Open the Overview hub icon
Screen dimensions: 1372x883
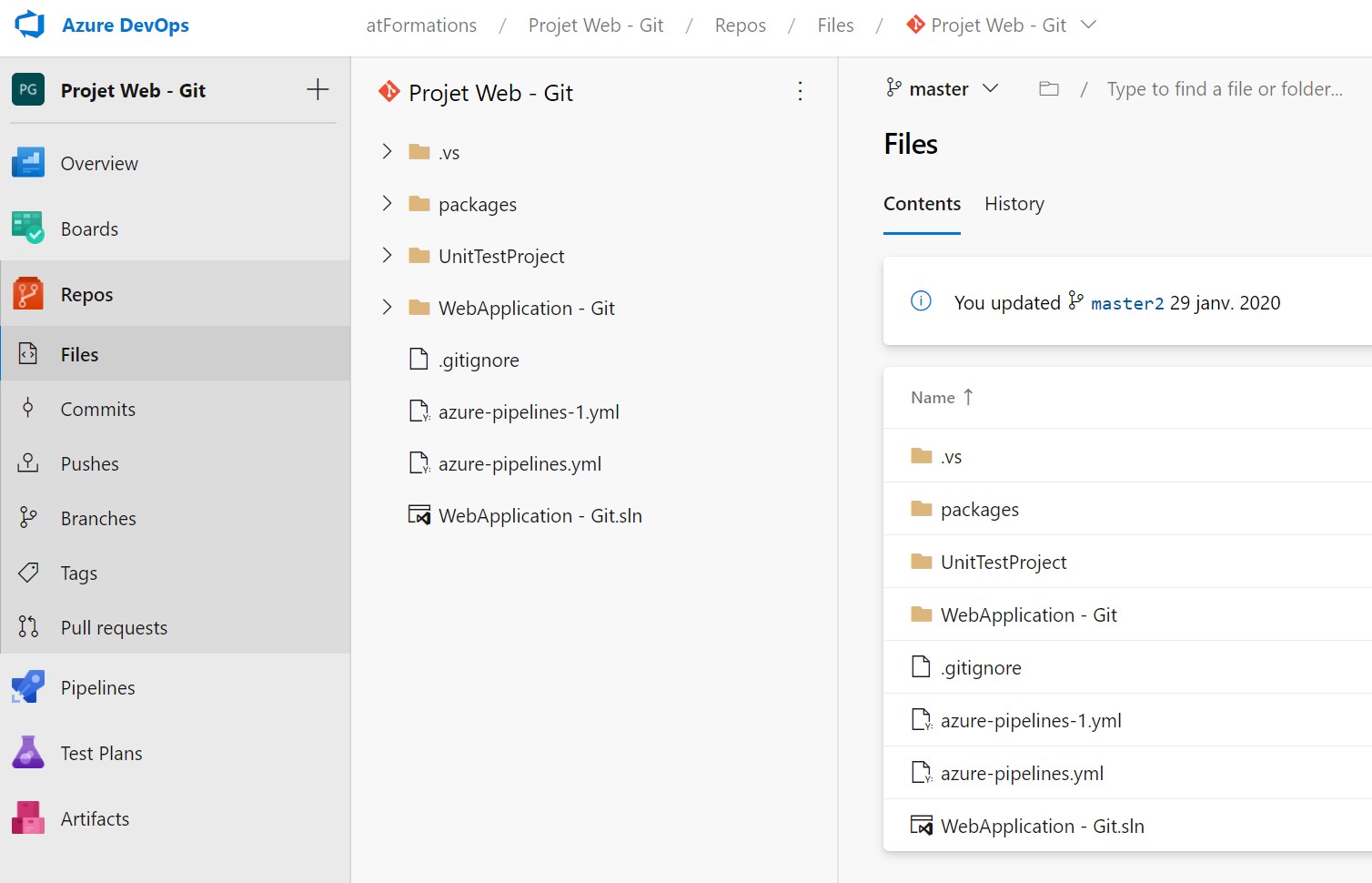(28, 163)
